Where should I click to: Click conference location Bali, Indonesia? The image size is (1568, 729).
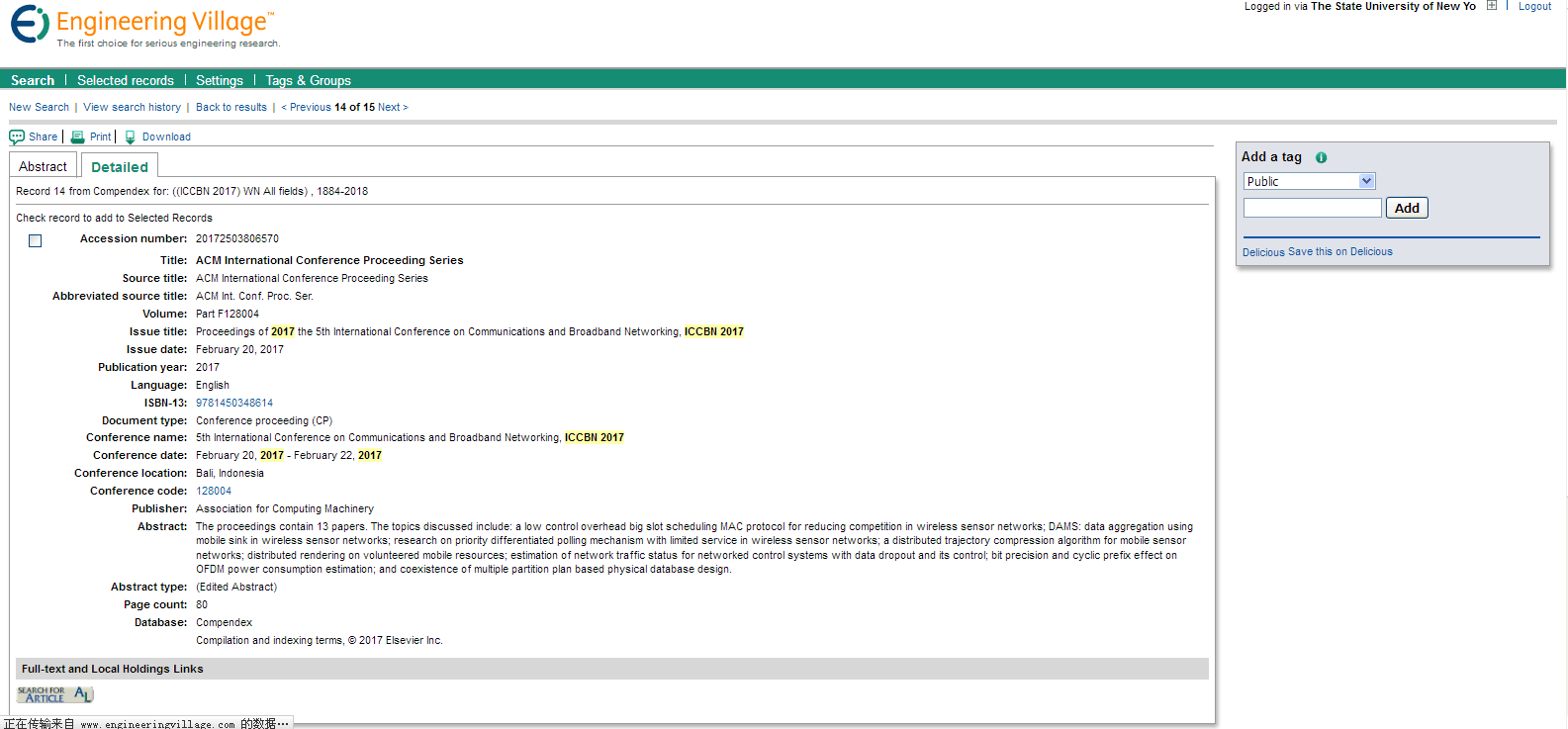pos(230,474)
